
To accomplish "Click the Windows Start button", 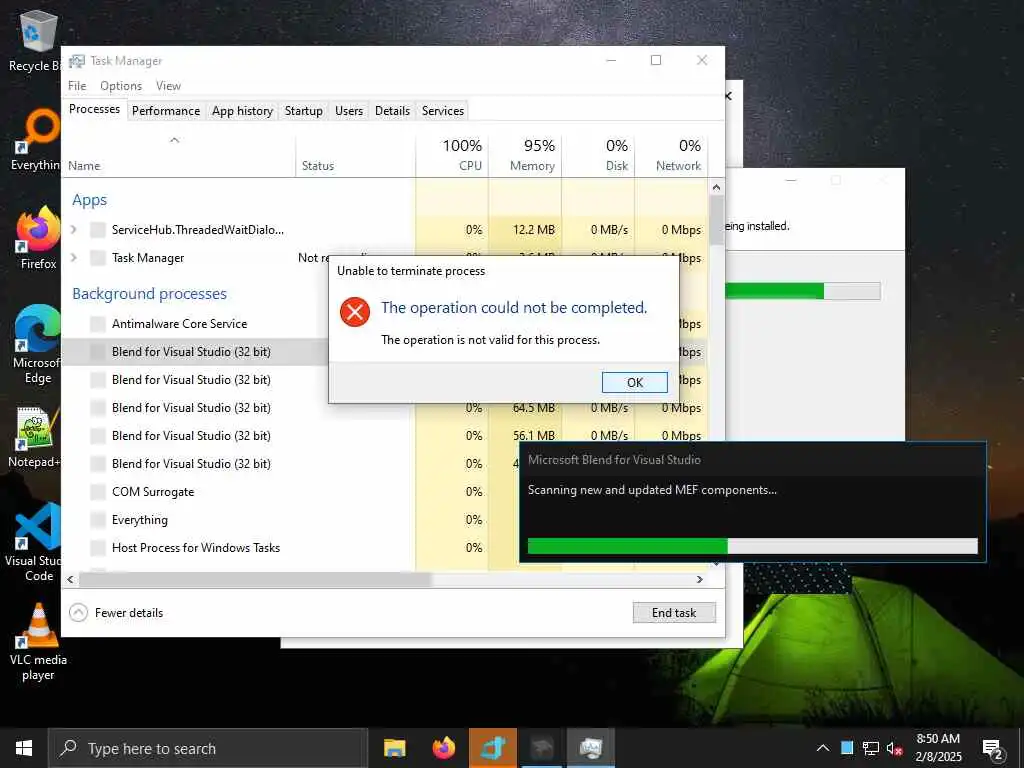I will pos(24,748).
